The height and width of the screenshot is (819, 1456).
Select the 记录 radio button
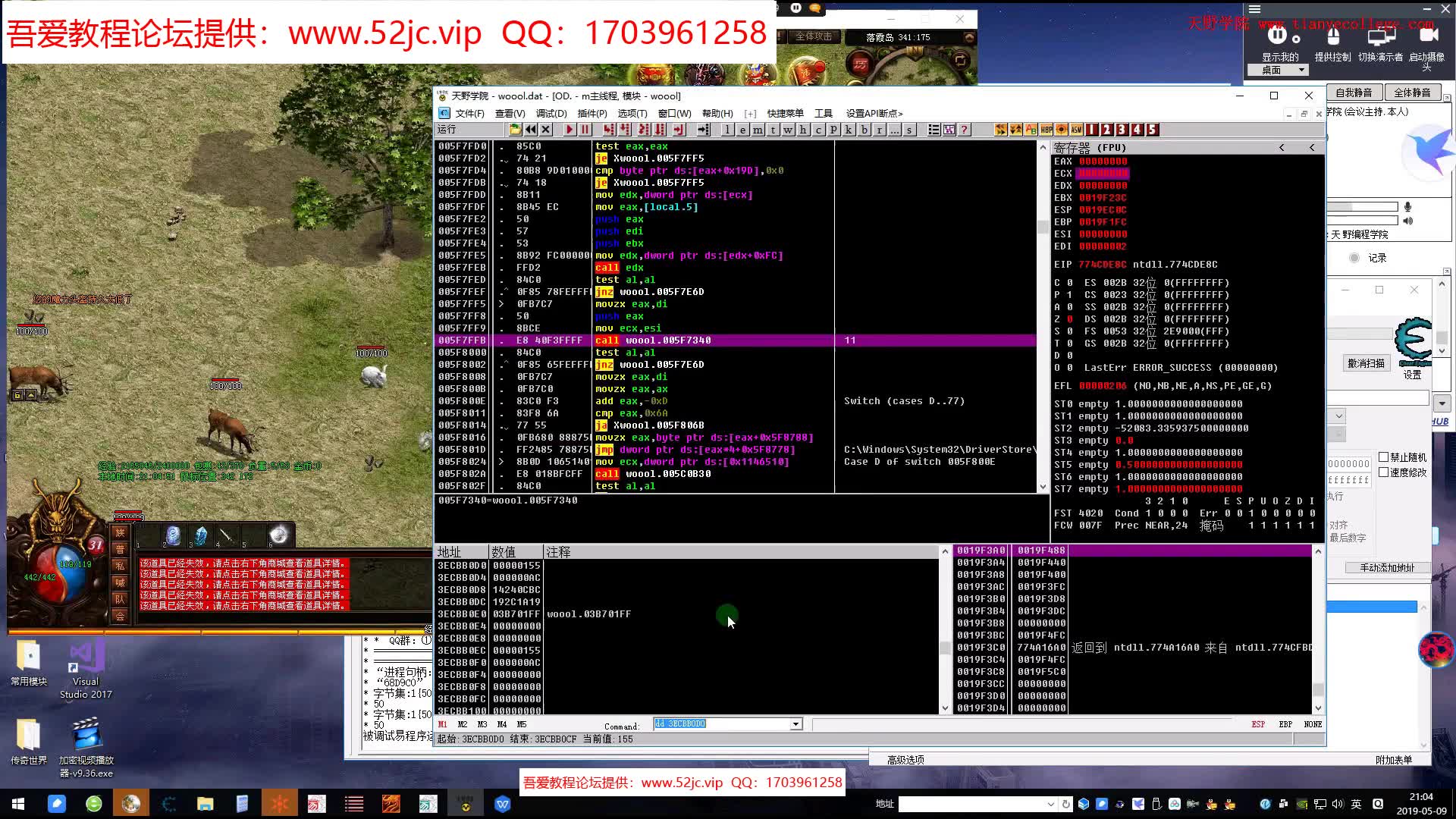1354,258
